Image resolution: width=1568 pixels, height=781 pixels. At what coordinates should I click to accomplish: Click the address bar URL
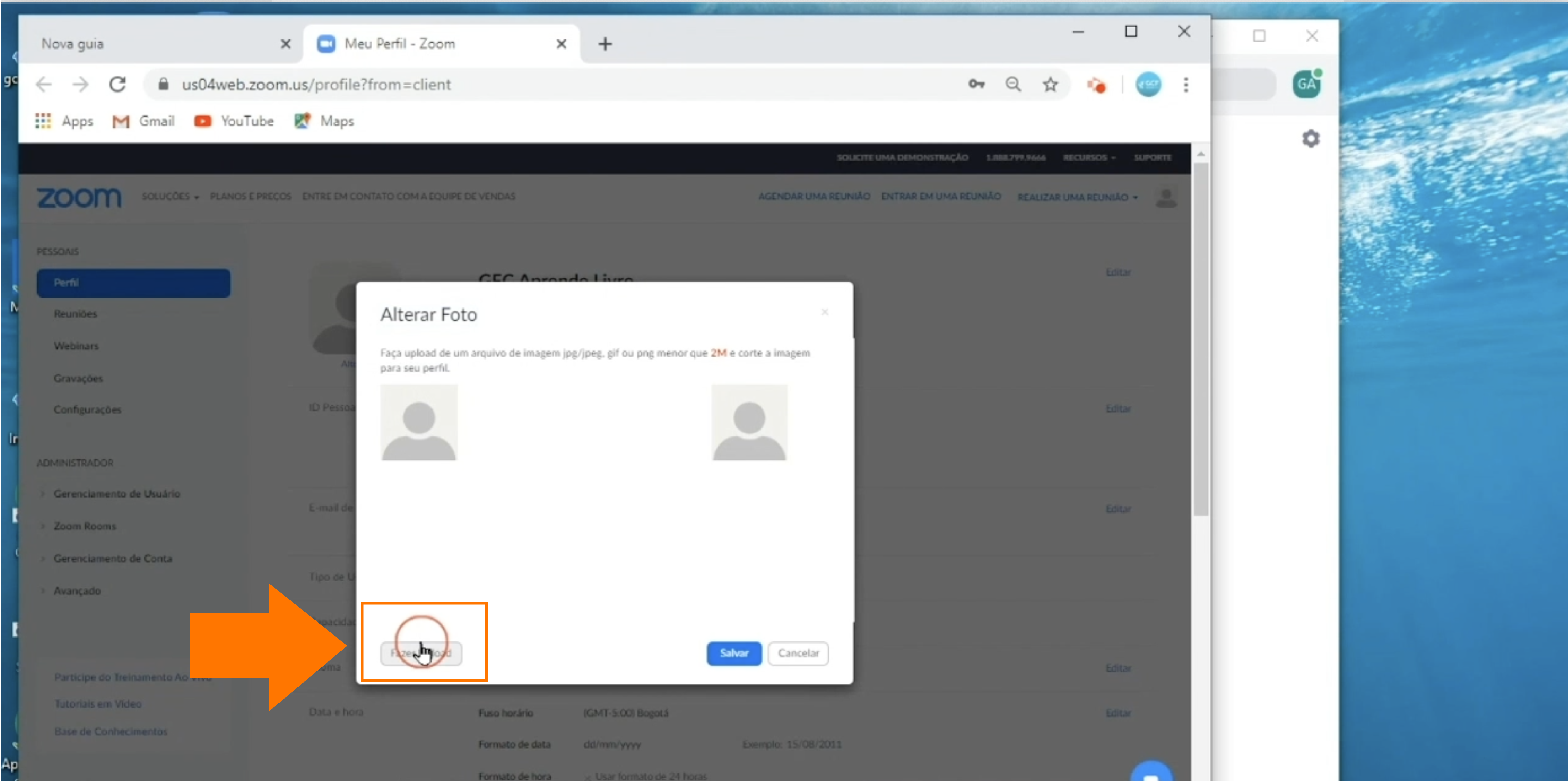[x=316, y=85]
